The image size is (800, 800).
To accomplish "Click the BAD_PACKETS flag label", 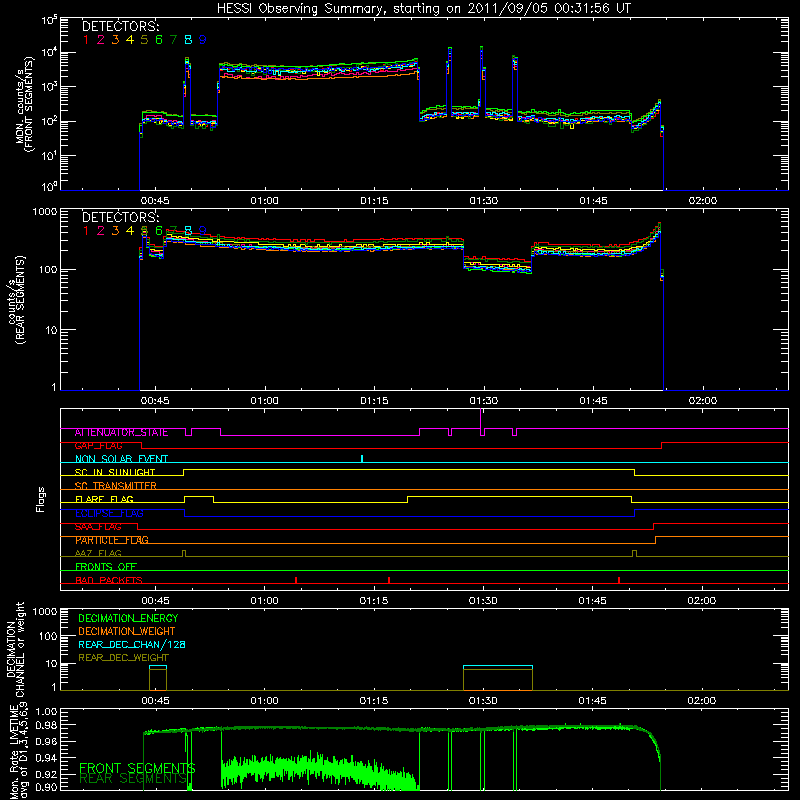I will point(109,580).
